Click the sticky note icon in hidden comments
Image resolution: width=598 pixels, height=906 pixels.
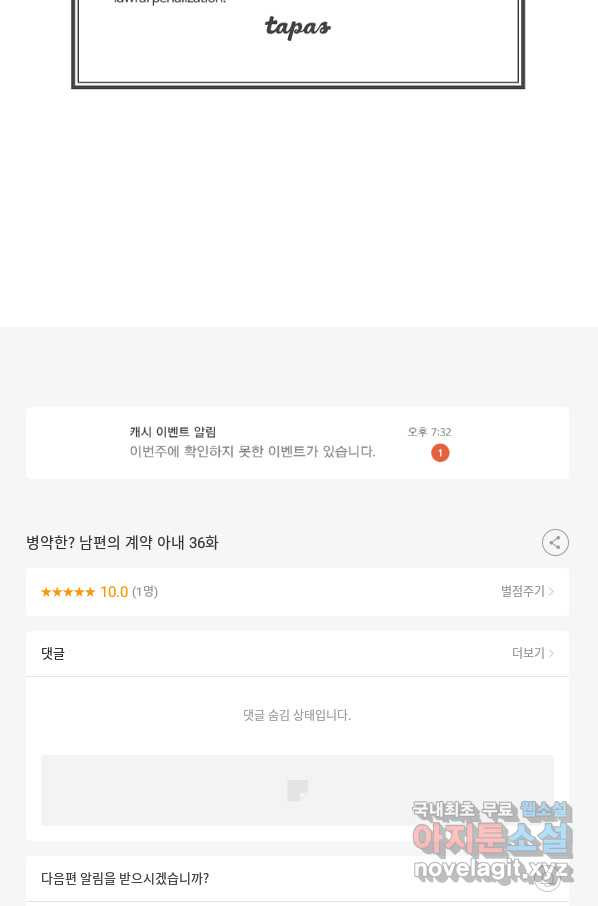pyautogui.click(x=298, y=790)
